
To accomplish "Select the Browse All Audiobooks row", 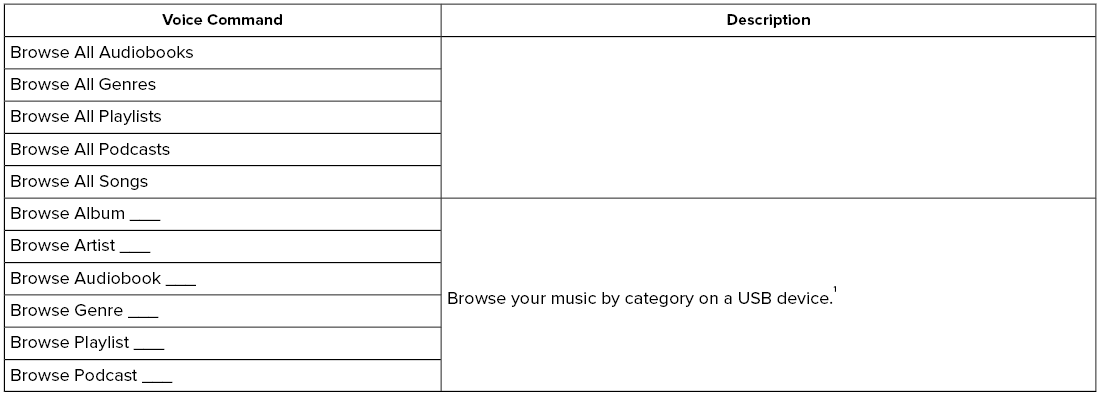I will point(222,53).
